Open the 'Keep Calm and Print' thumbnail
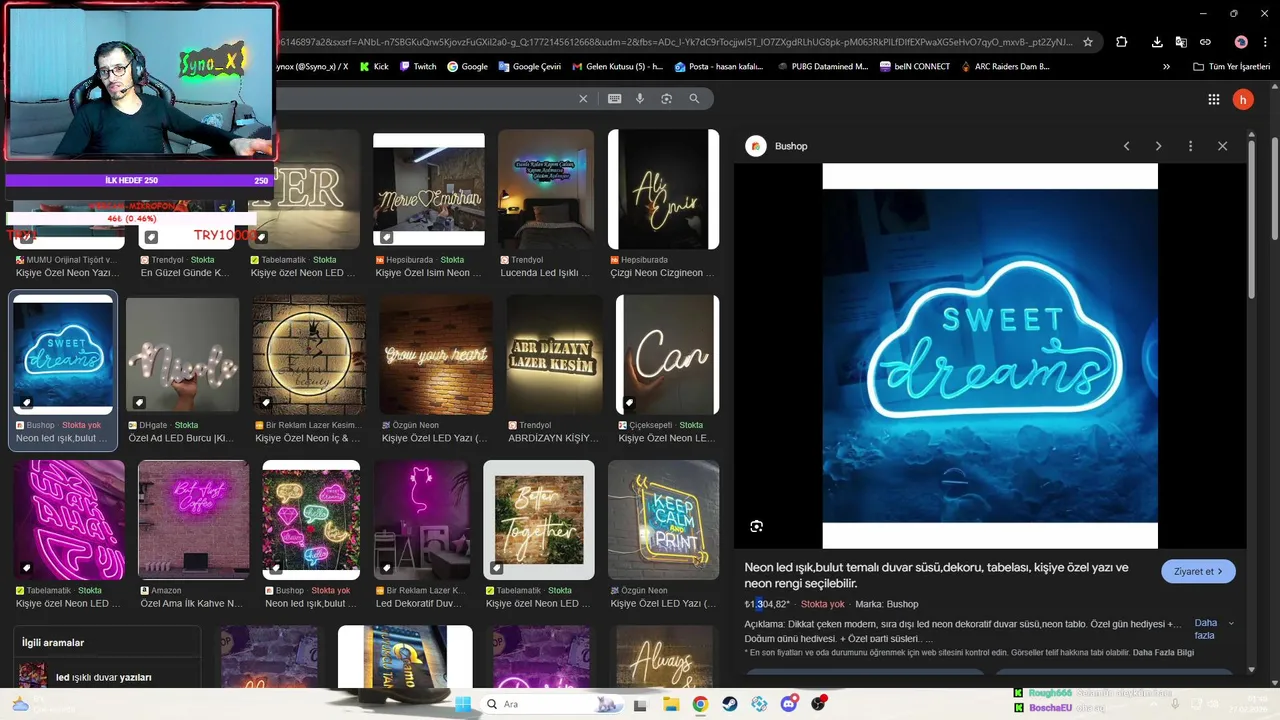Image resolution: width=1280 pixels, height=720 pixels. coord(663,520)
